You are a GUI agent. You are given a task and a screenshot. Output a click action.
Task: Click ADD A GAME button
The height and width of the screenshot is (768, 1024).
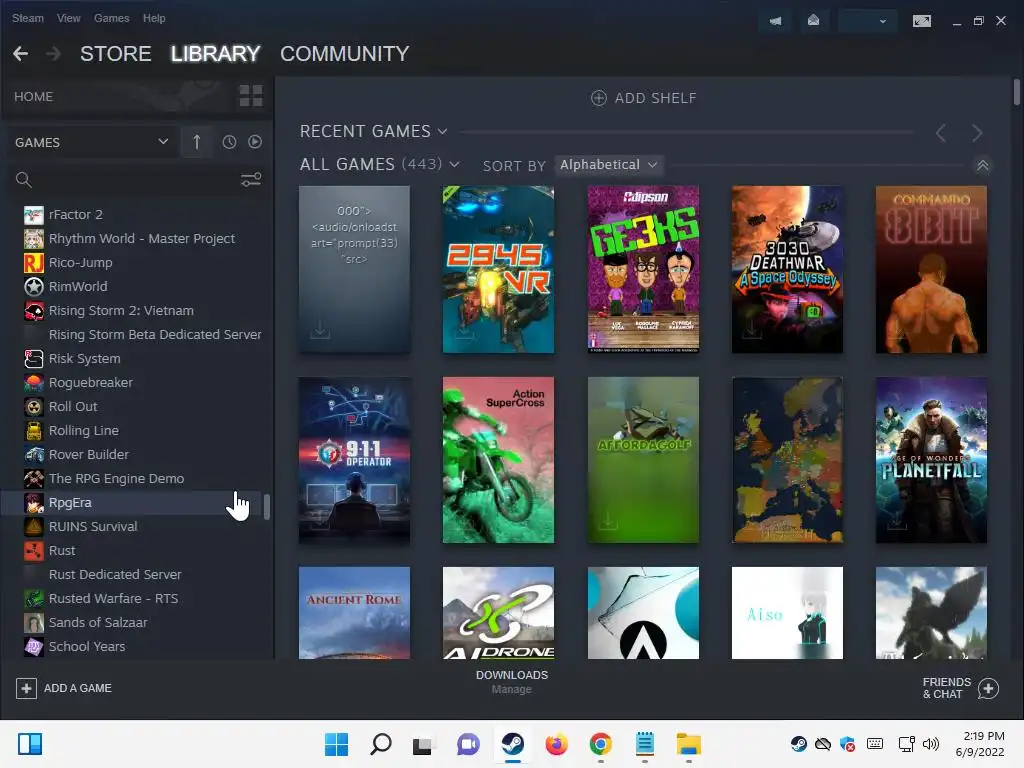tap(64, 688)
